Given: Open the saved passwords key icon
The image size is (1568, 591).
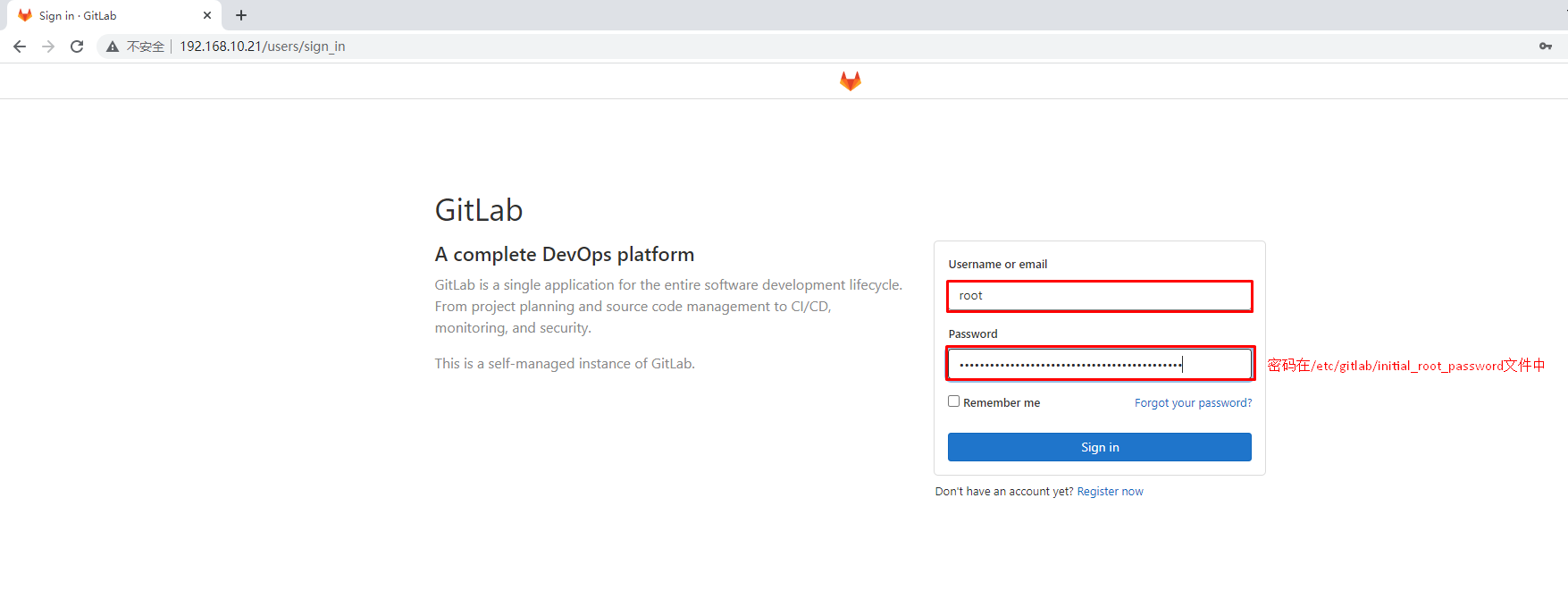Looking at the screenshot, I should (x=1545, y=46).
